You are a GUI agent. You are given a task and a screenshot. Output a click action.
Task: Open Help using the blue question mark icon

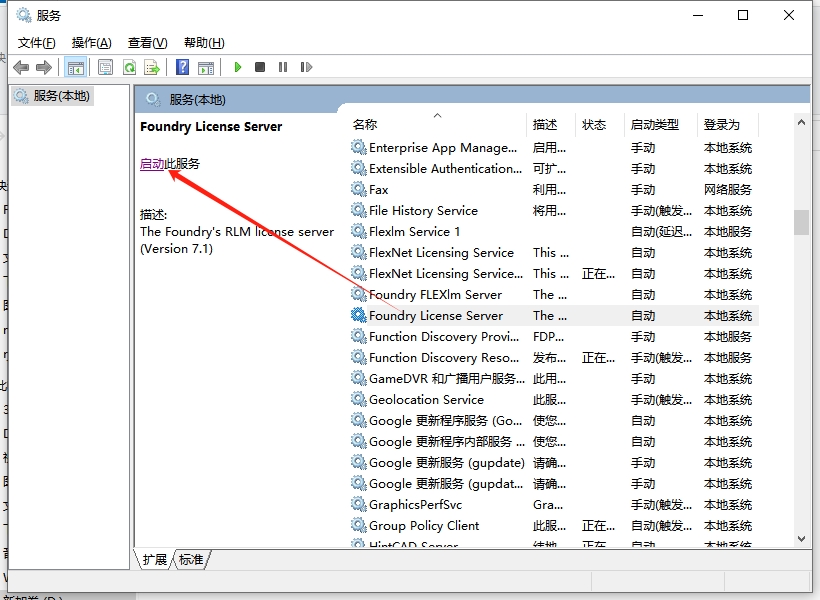tap(182, 67)
